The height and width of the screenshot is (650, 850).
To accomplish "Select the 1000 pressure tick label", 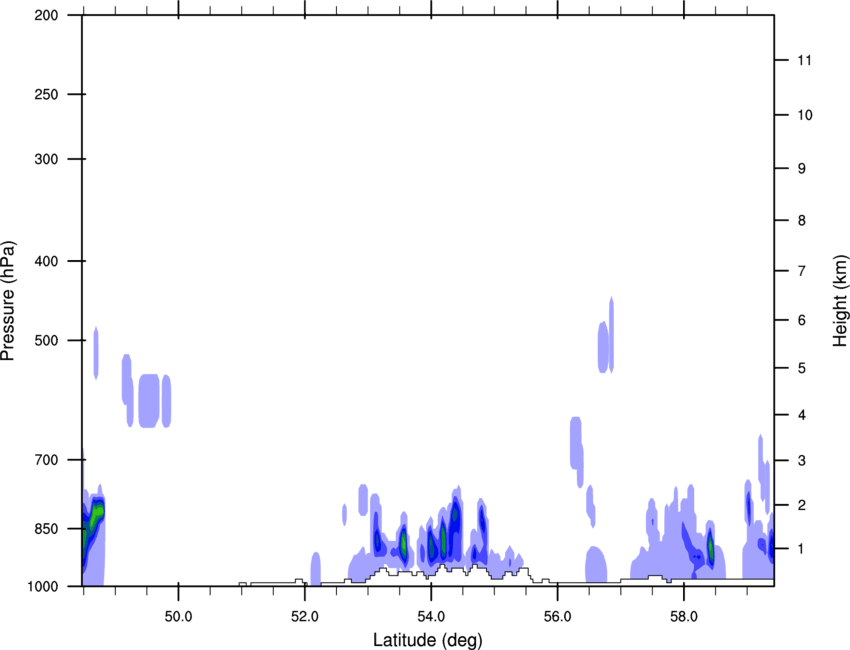I will (42, 586).
